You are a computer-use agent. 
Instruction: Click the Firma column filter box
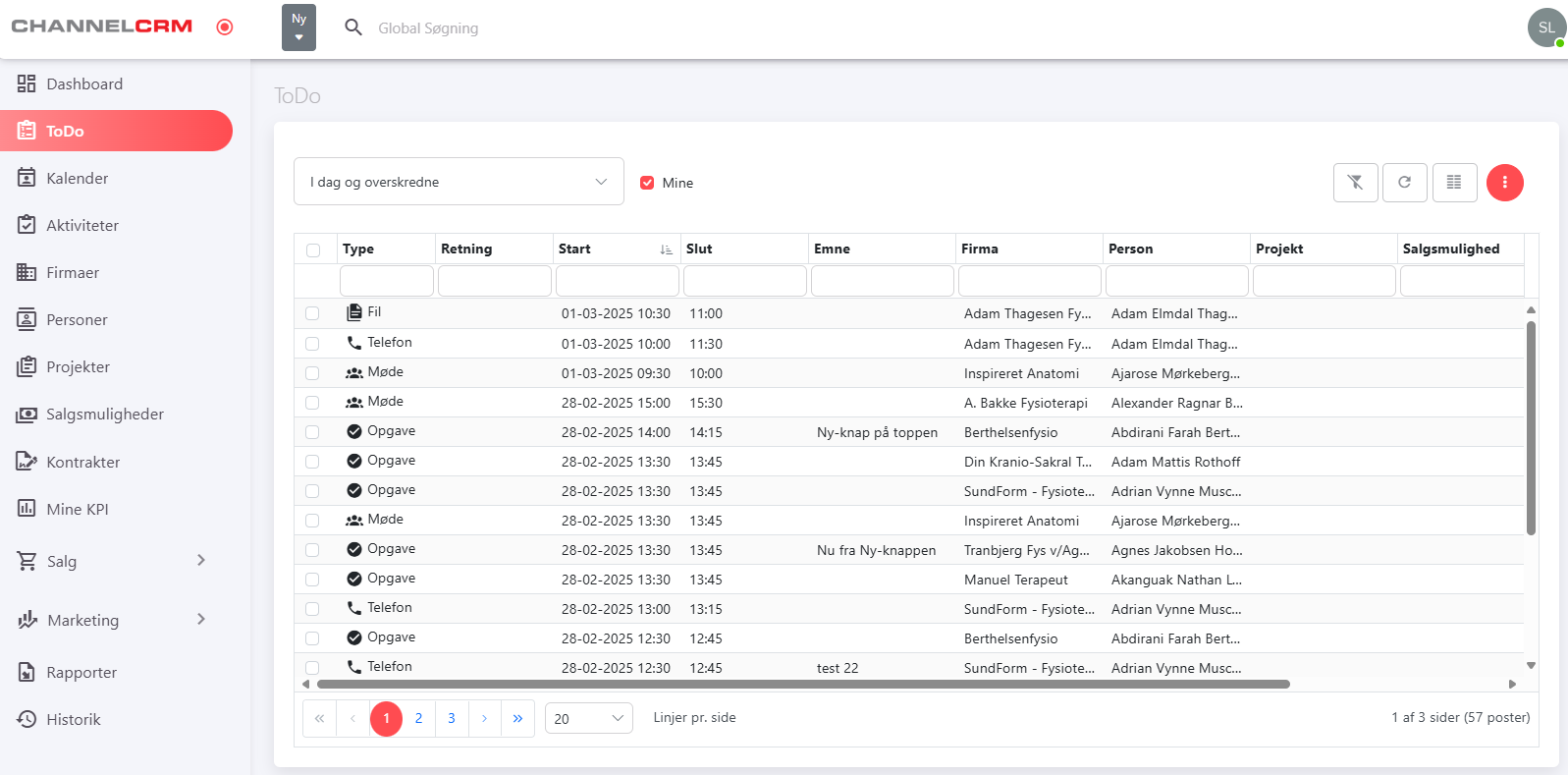(x=1030, y=281)
